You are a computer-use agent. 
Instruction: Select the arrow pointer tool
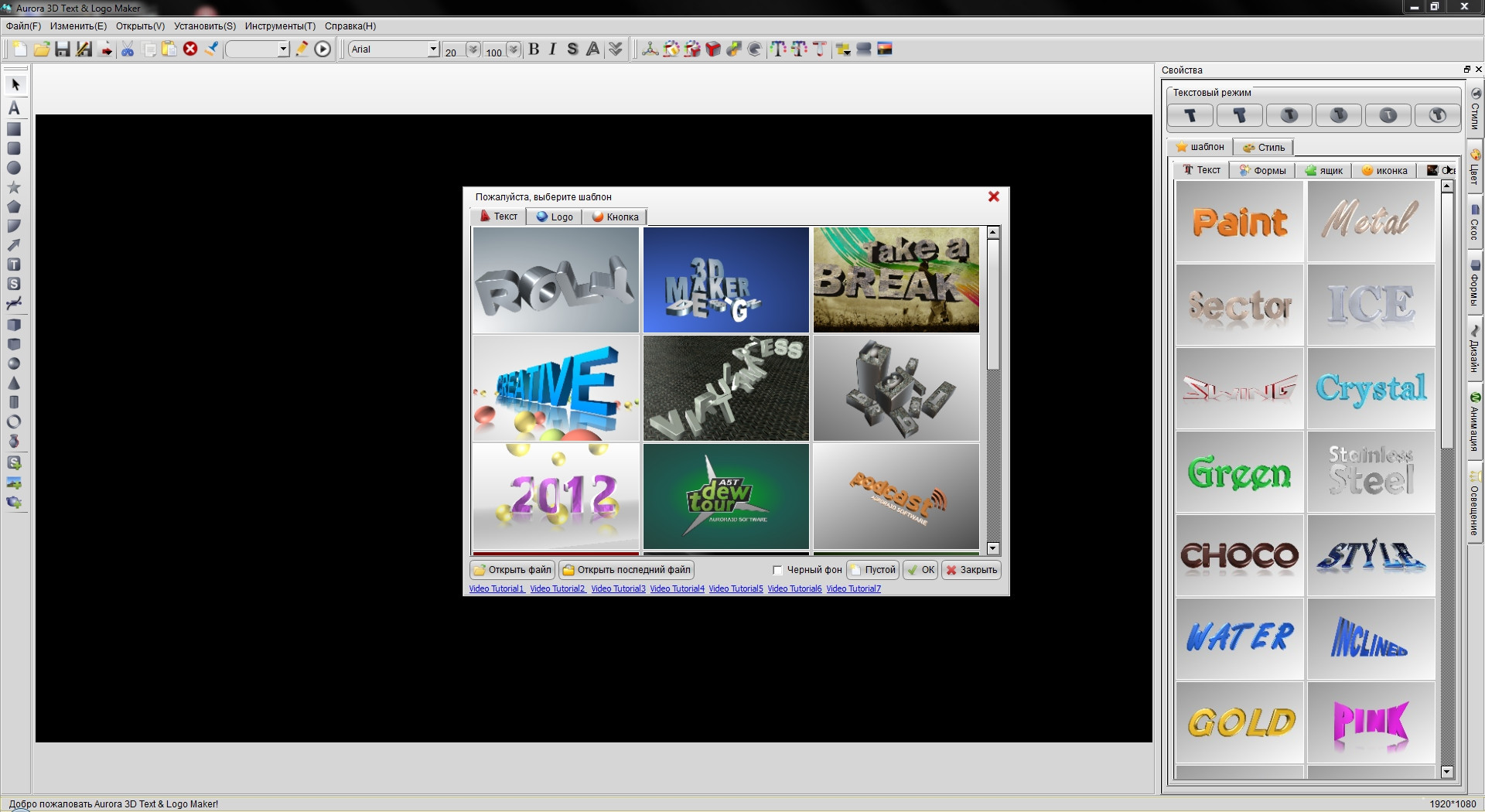coord(15,84)
